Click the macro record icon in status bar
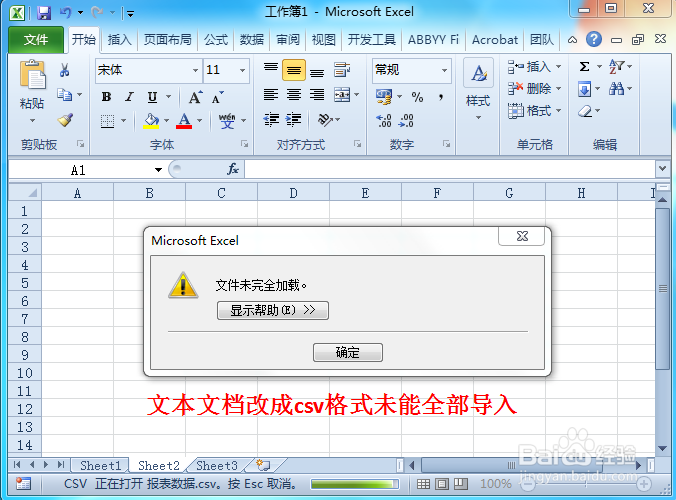This screenshot has height=500, width=676. tap(23, 484)
